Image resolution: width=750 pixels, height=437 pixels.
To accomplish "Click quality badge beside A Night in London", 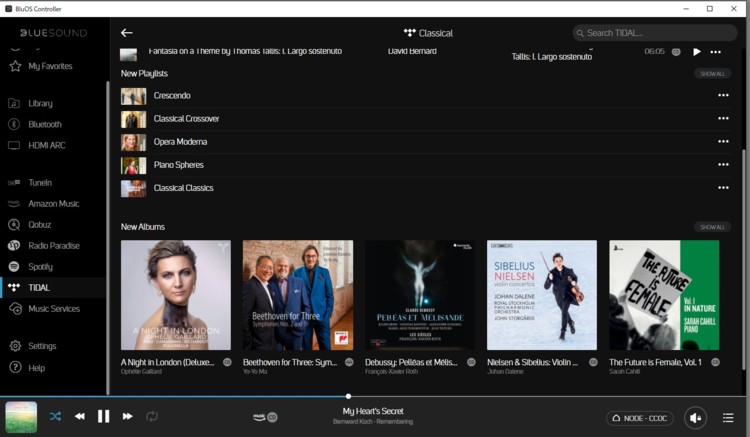I will coord(227,362).
